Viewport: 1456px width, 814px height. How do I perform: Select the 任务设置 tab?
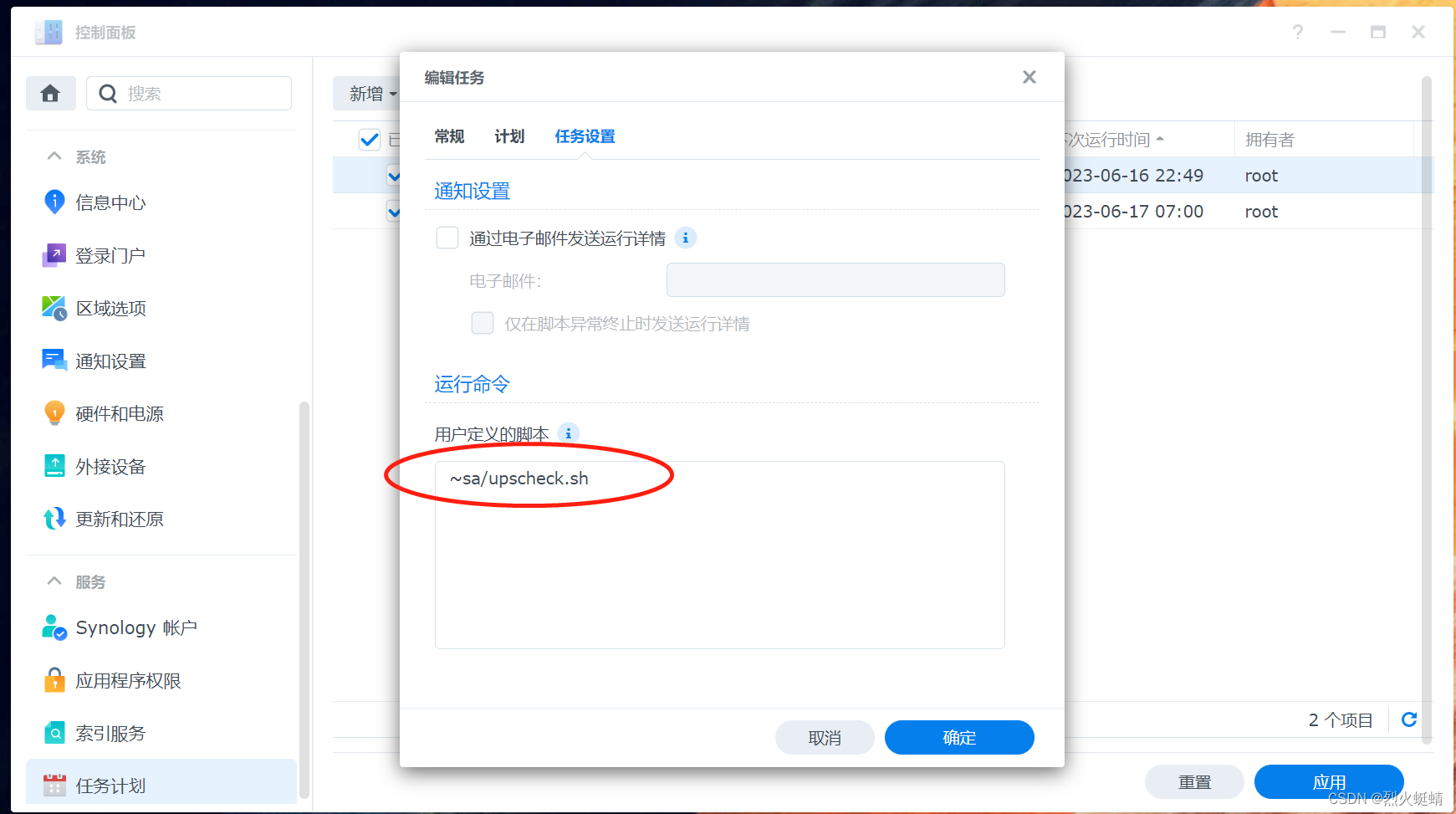[x=585, y=136]
